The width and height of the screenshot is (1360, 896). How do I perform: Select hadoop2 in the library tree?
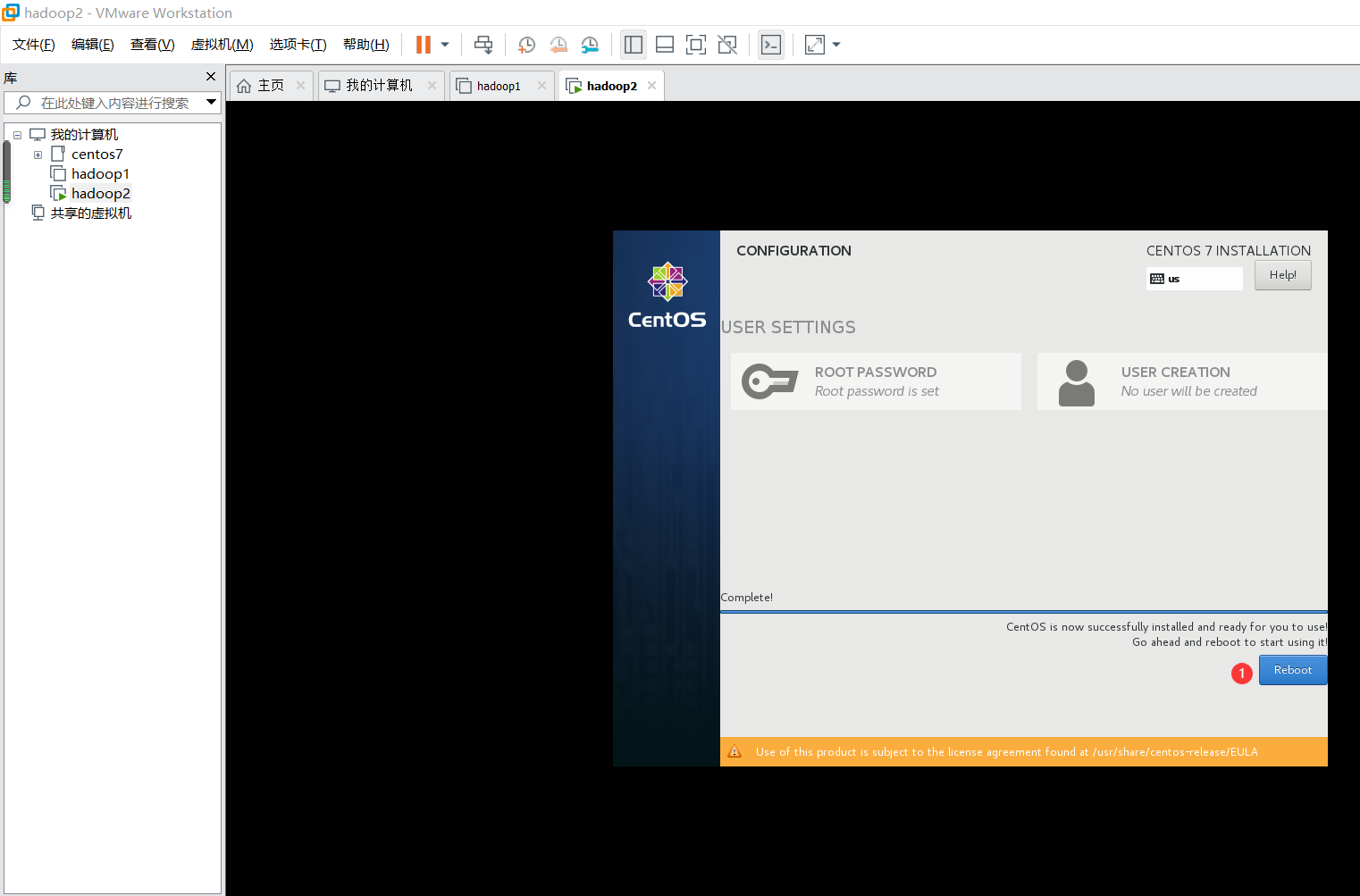pos(100,194)
